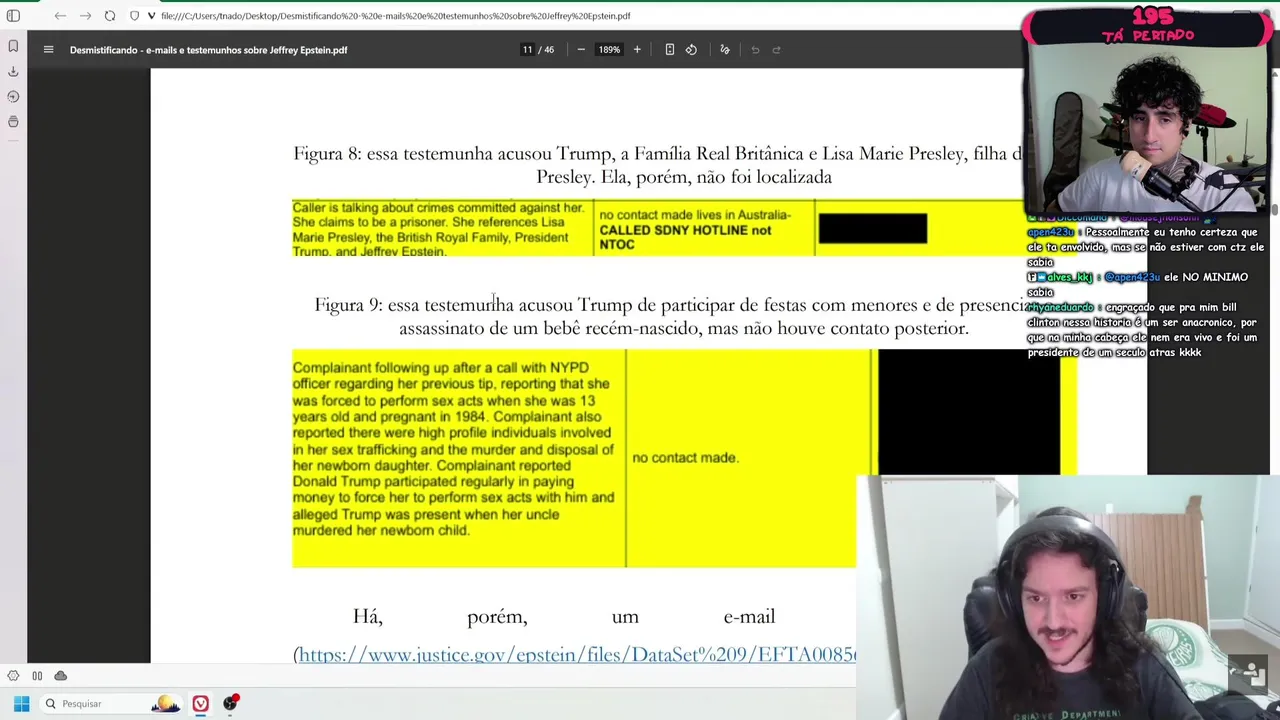1280x720 pixels.
Task: Reload the PDF page
Action: click(110, 16)
